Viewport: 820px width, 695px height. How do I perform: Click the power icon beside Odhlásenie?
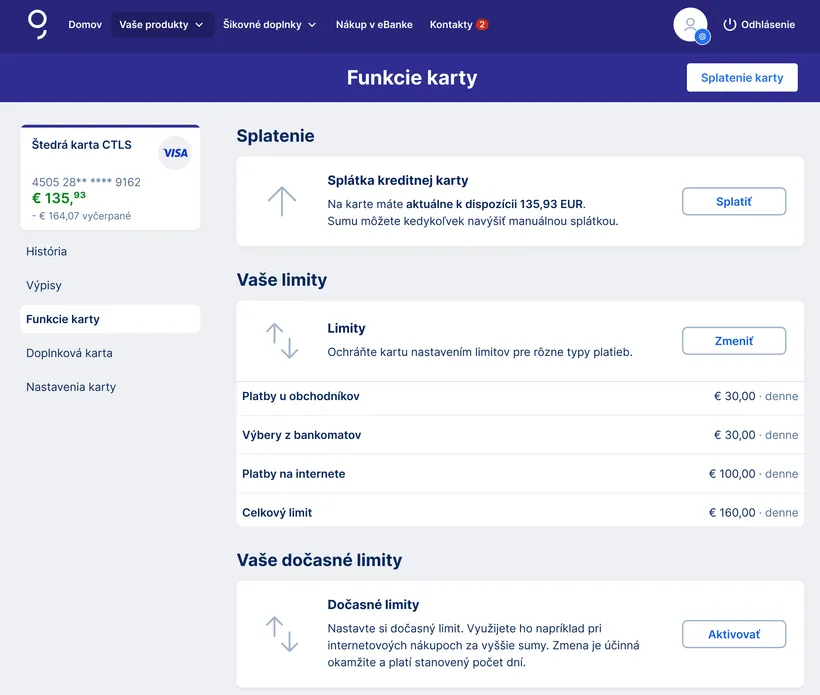(x=729, y=24)
